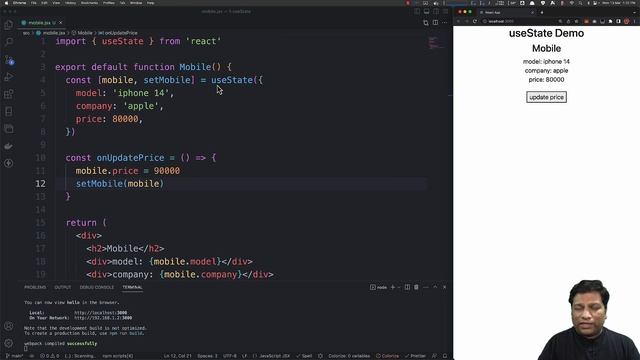Maximize the panel with the chevron up
Viewport: 640px width, 360px height.
tap(435, 287)
